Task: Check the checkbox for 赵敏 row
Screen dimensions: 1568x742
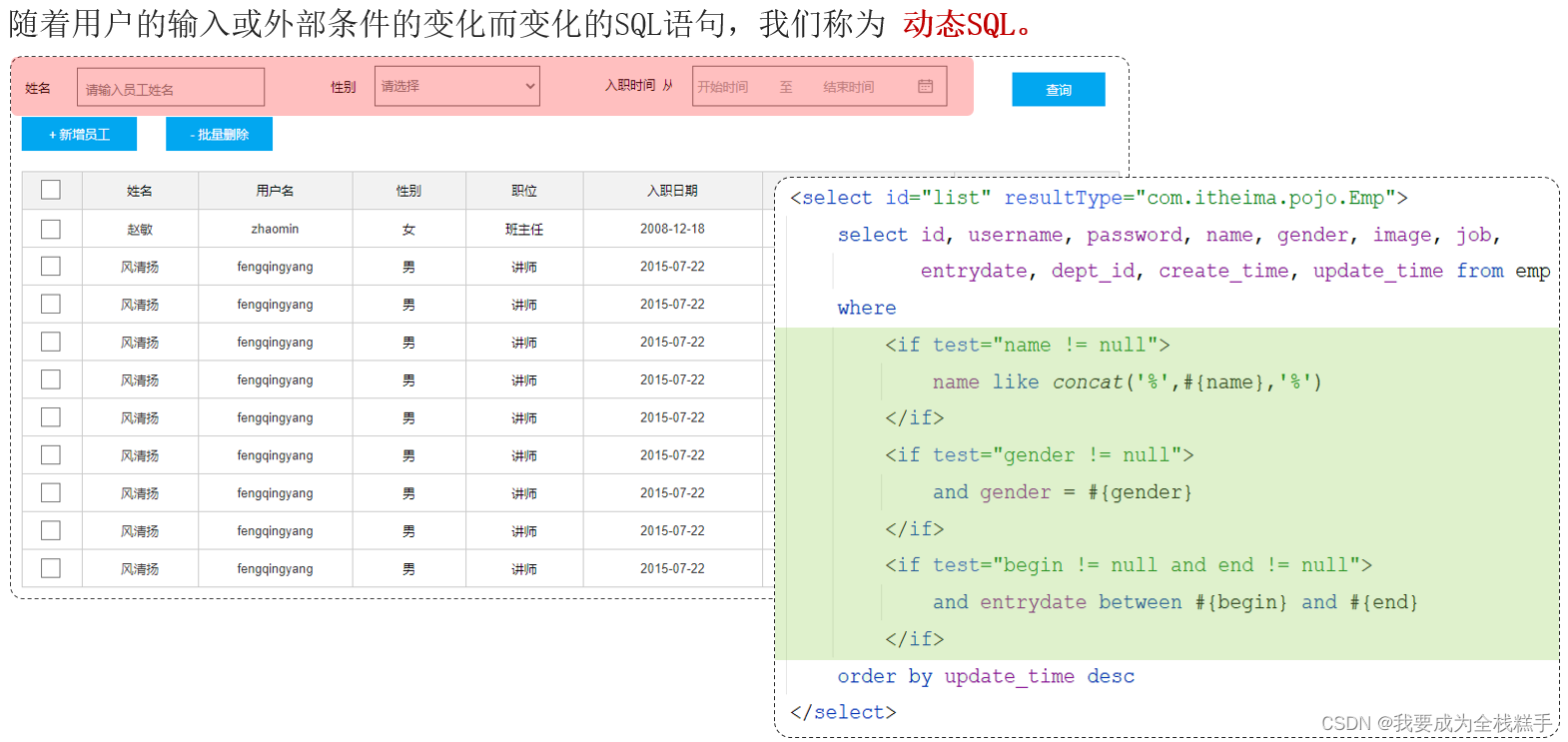Action: 51,229
